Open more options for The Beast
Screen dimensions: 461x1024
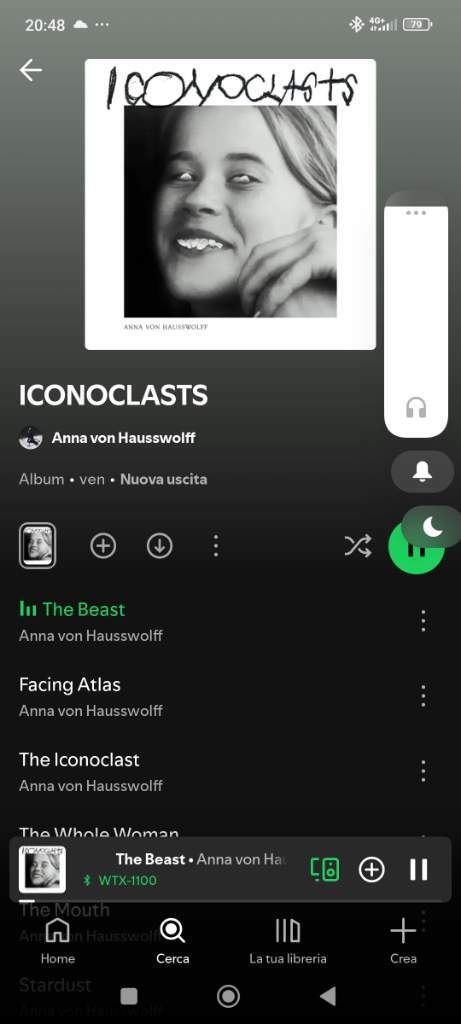point(423,621)
